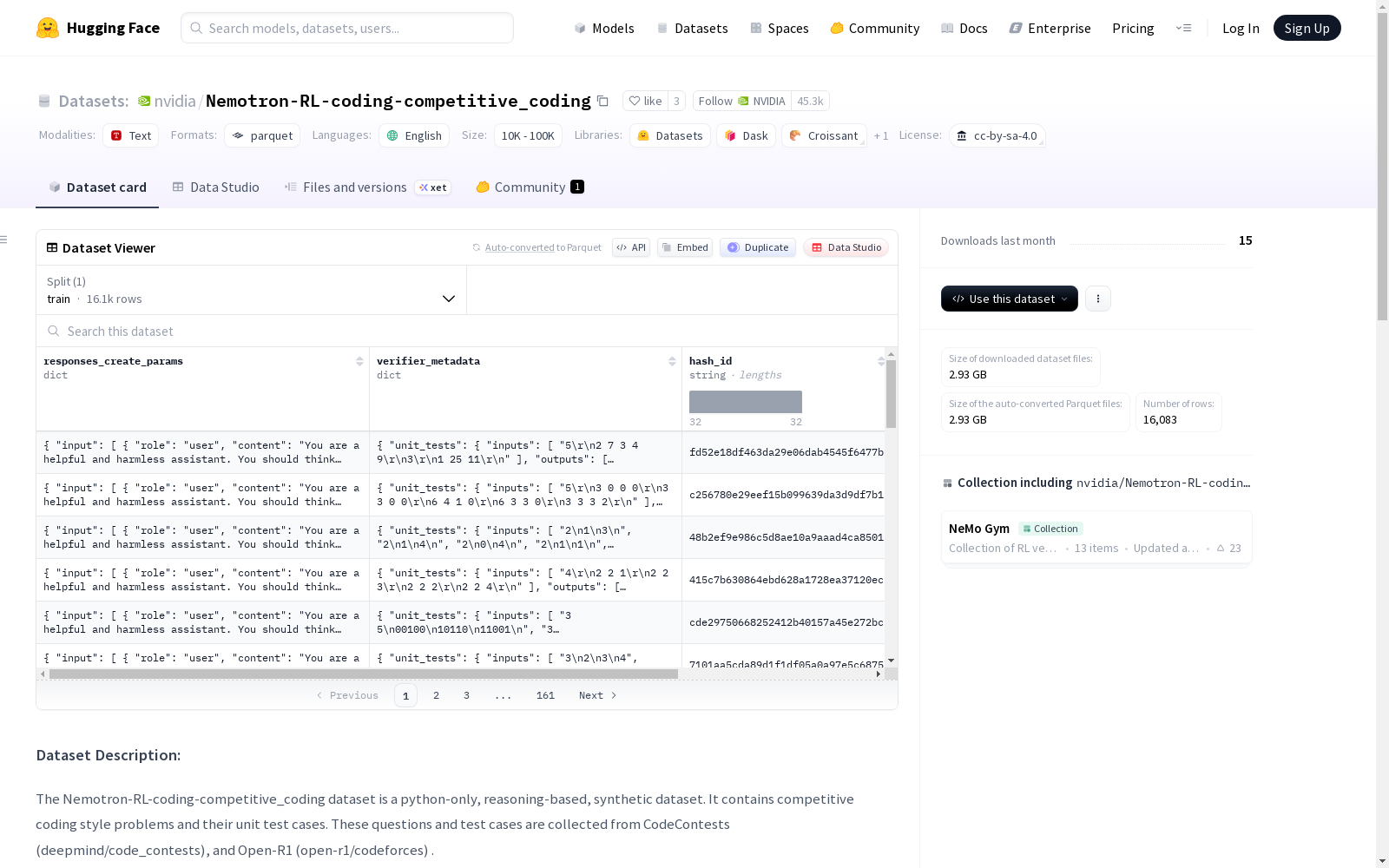
Task: Click the like heart icon
Action: (635, 101)
